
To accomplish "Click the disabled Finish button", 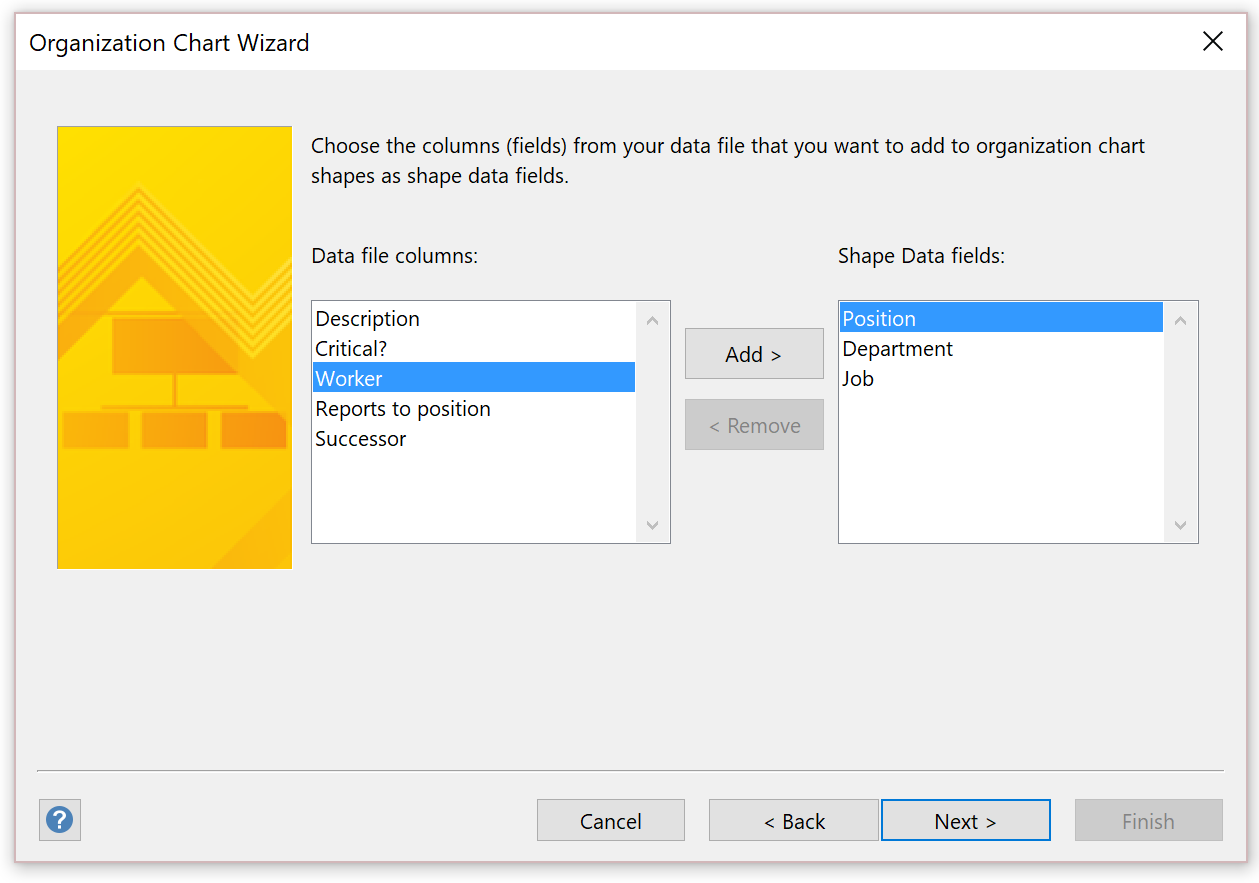I will coord(1148,820).
